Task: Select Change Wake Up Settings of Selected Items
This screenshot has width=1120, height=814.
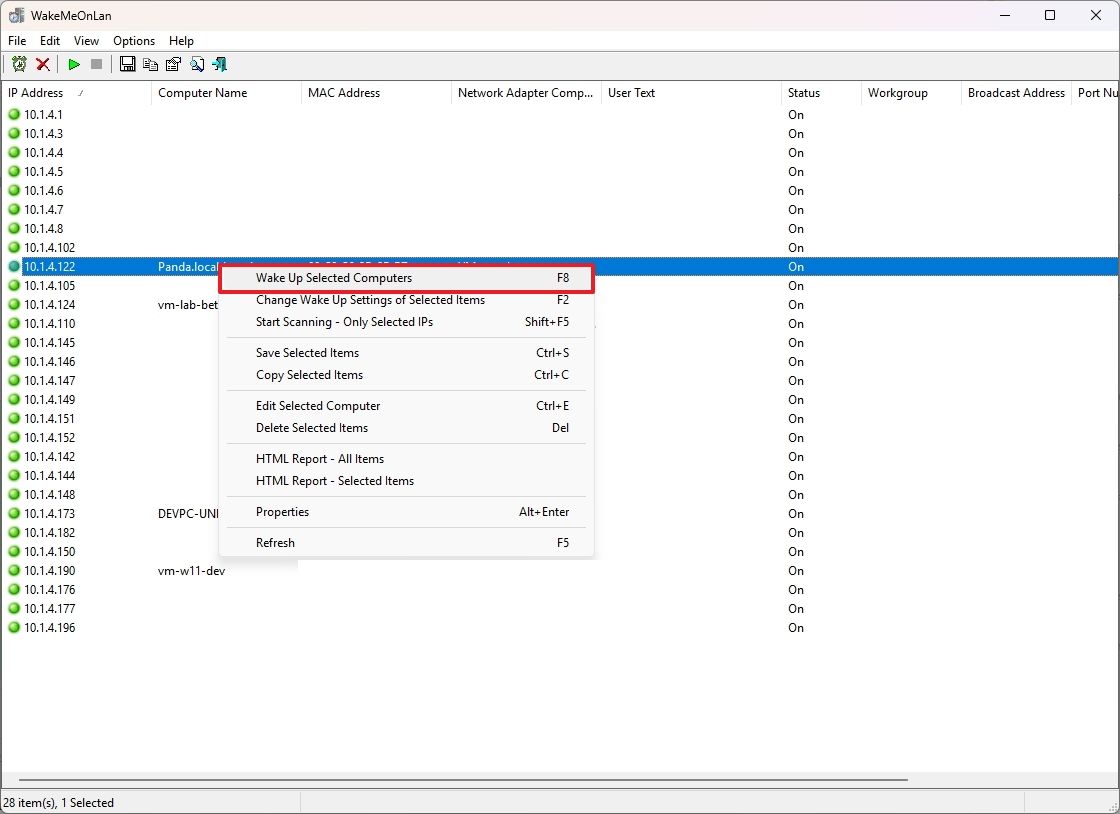Action: 370,300
